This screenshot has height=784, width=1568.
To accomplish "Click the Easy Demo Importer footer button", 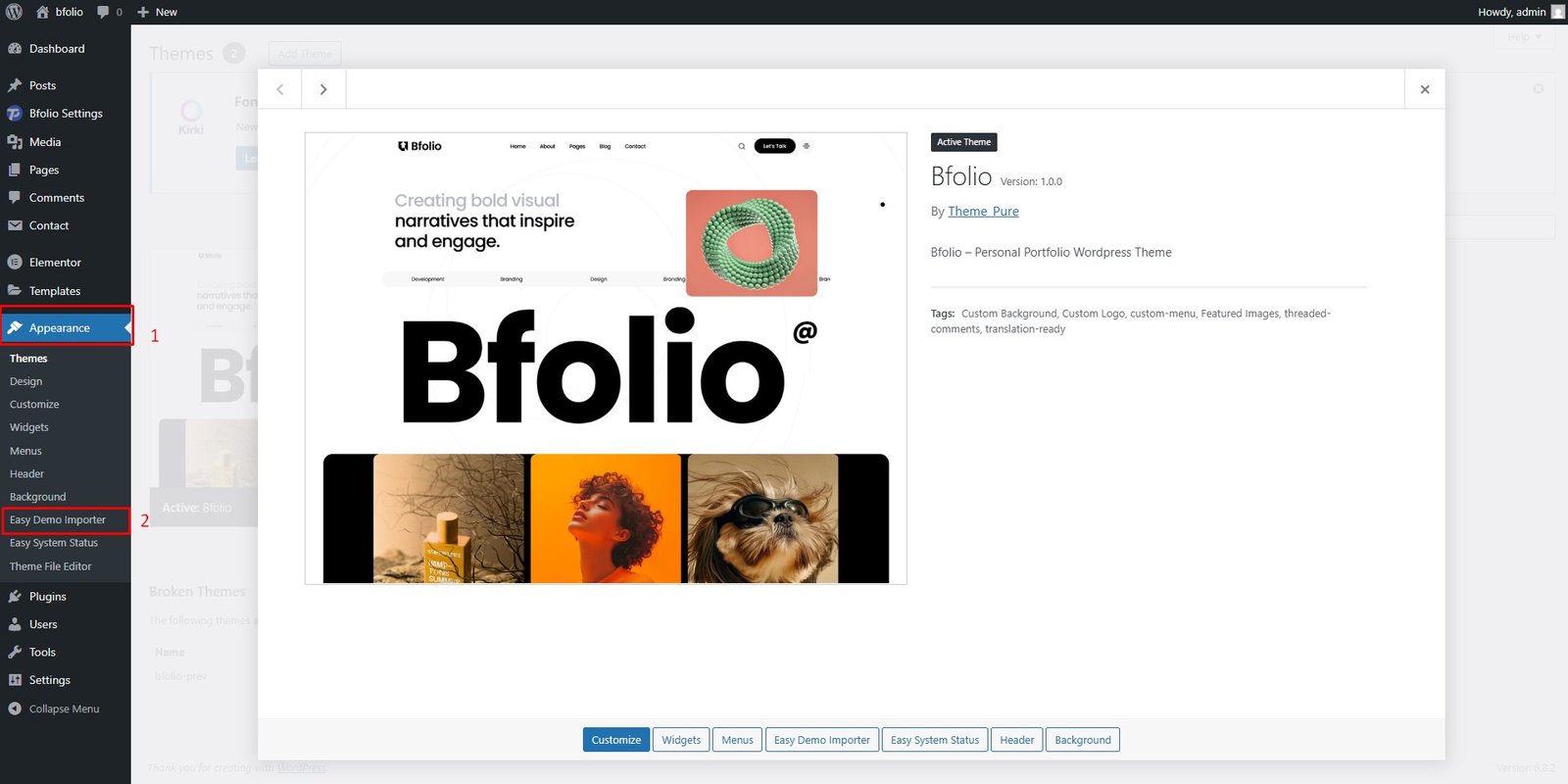I will pyautogui.click(x=822, y=740).
